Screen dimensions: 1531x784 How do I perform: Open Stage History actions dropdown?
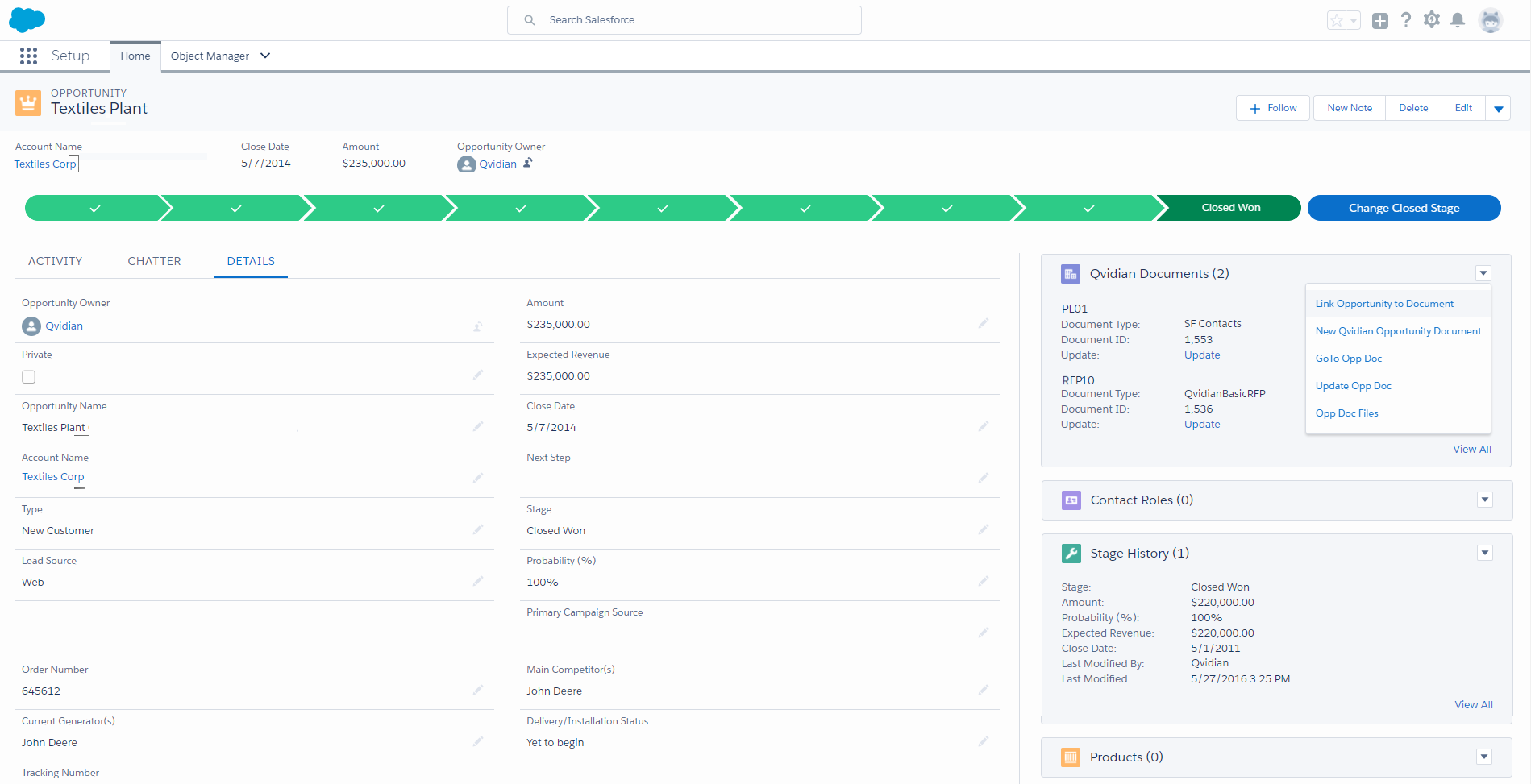(x=1485, y=553)
